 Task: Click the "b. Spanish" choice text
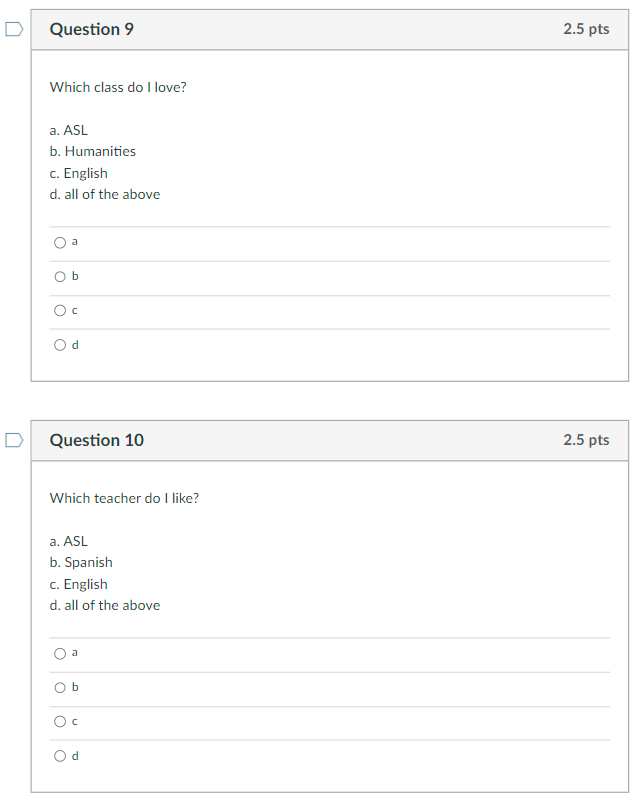(x=81, y=563)
